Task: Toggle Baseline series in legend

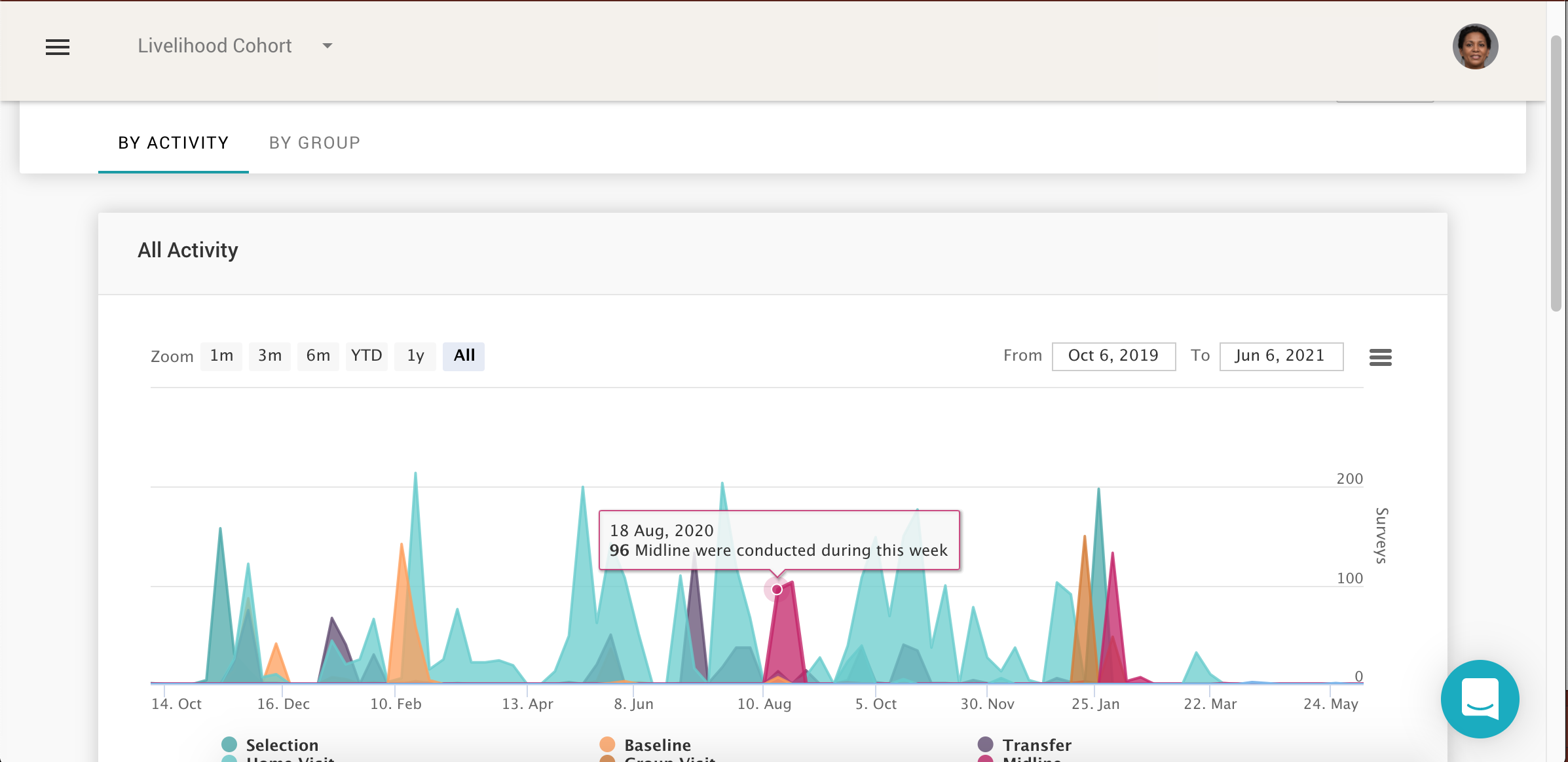Action: [658, 745]
